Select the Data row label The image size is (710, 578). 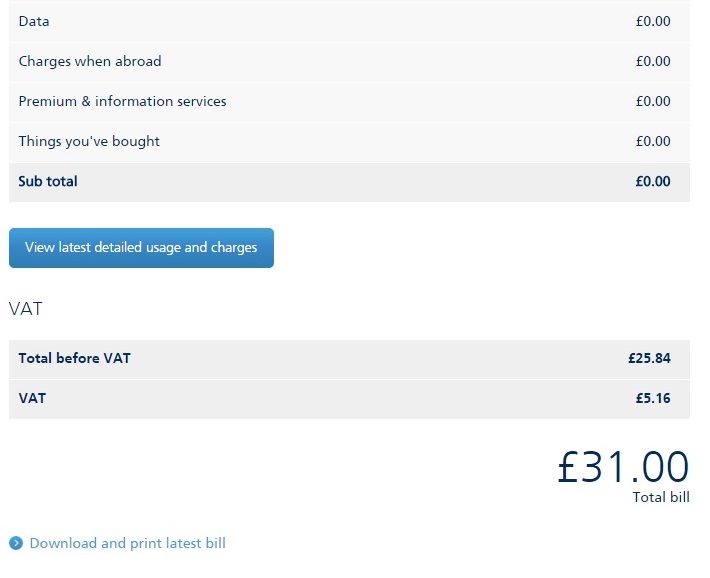click(34, 21)
